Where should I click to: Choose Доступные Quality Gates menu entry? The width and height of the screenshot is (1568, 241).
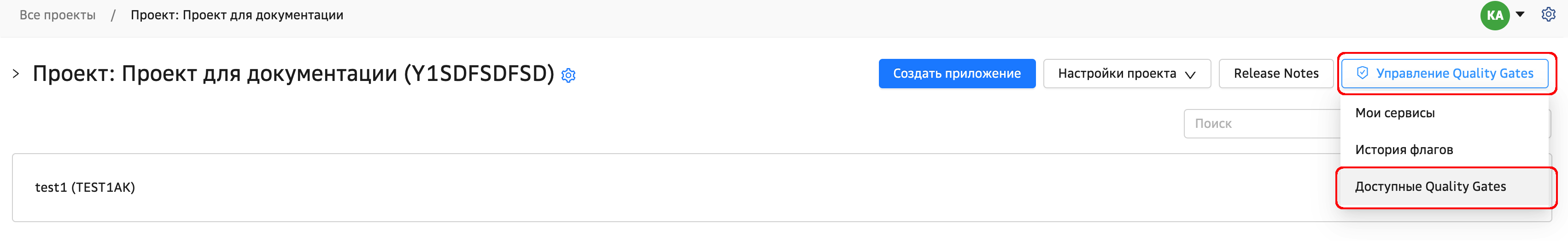1430,187
